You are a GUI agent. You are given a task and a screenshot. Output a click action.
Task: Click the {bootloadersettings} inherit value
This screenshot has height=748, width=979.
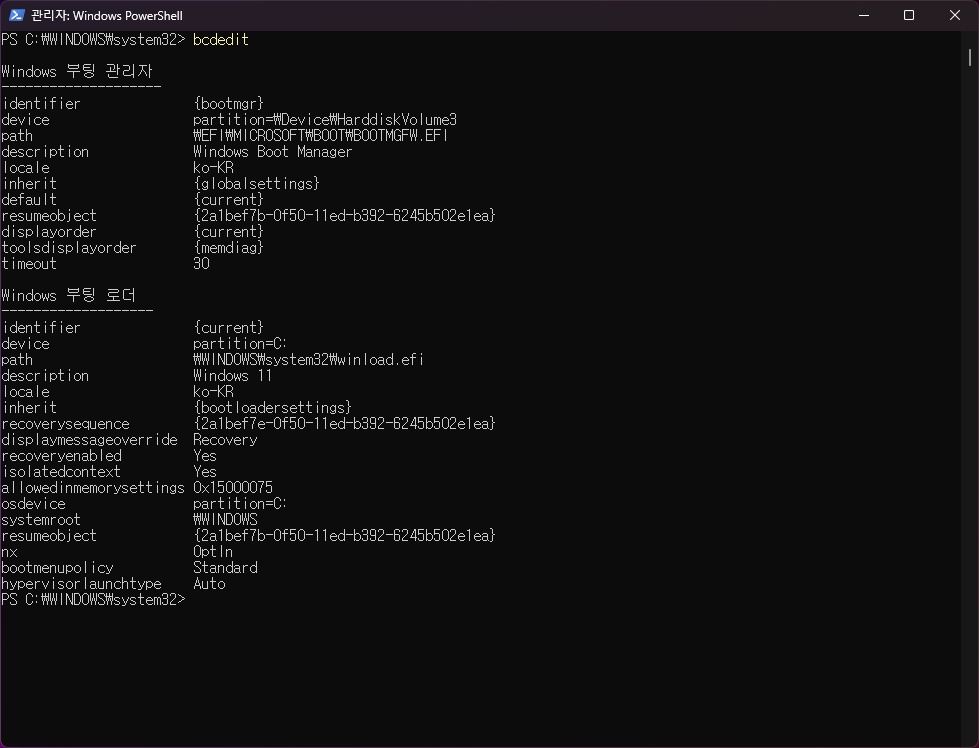click(273, 408)
